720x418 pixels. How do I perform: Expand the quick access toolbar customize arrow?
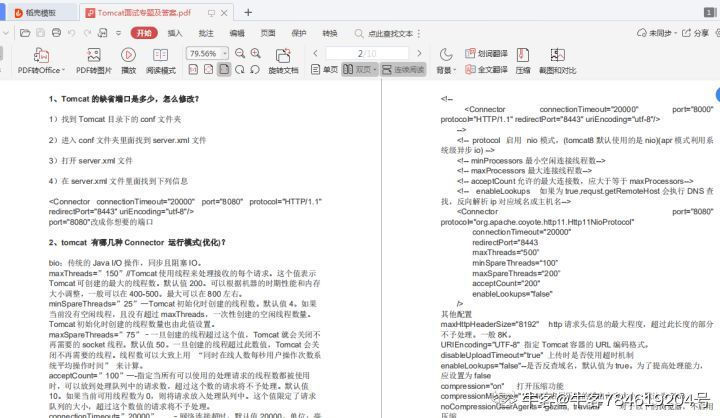118,33
